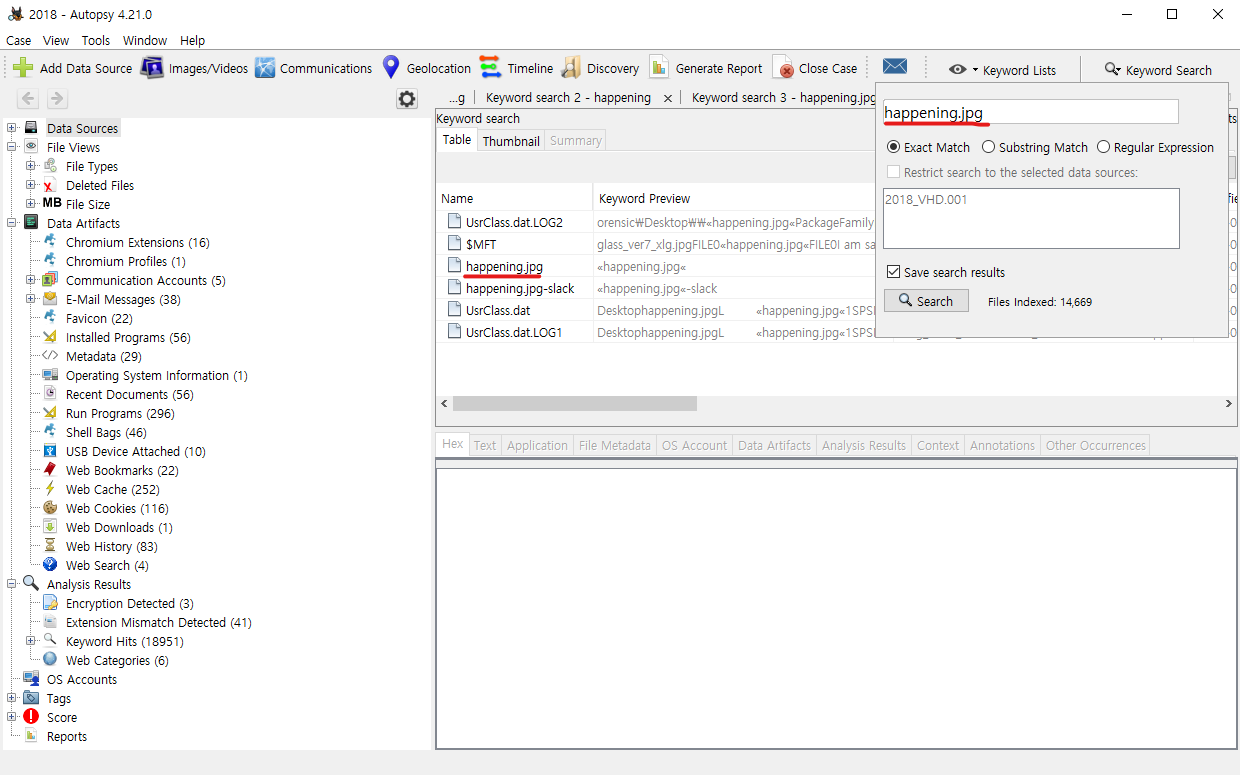Select the Regular Expression radio button
This screenshot has width=1240, height=775.
pyautogui.click(x=1103, y=147)
